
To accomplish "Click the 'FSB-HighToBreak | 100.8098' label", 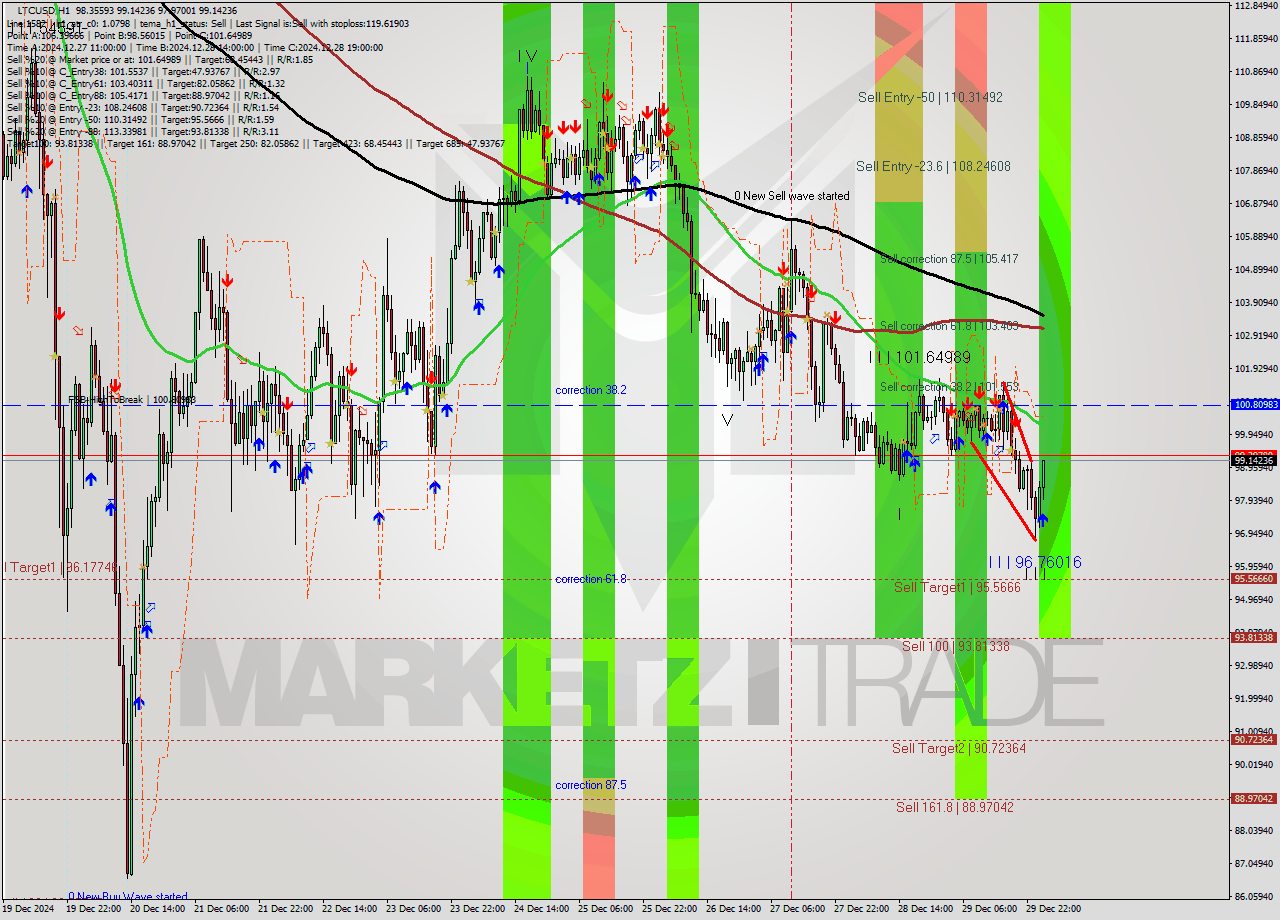I will 132,399.
